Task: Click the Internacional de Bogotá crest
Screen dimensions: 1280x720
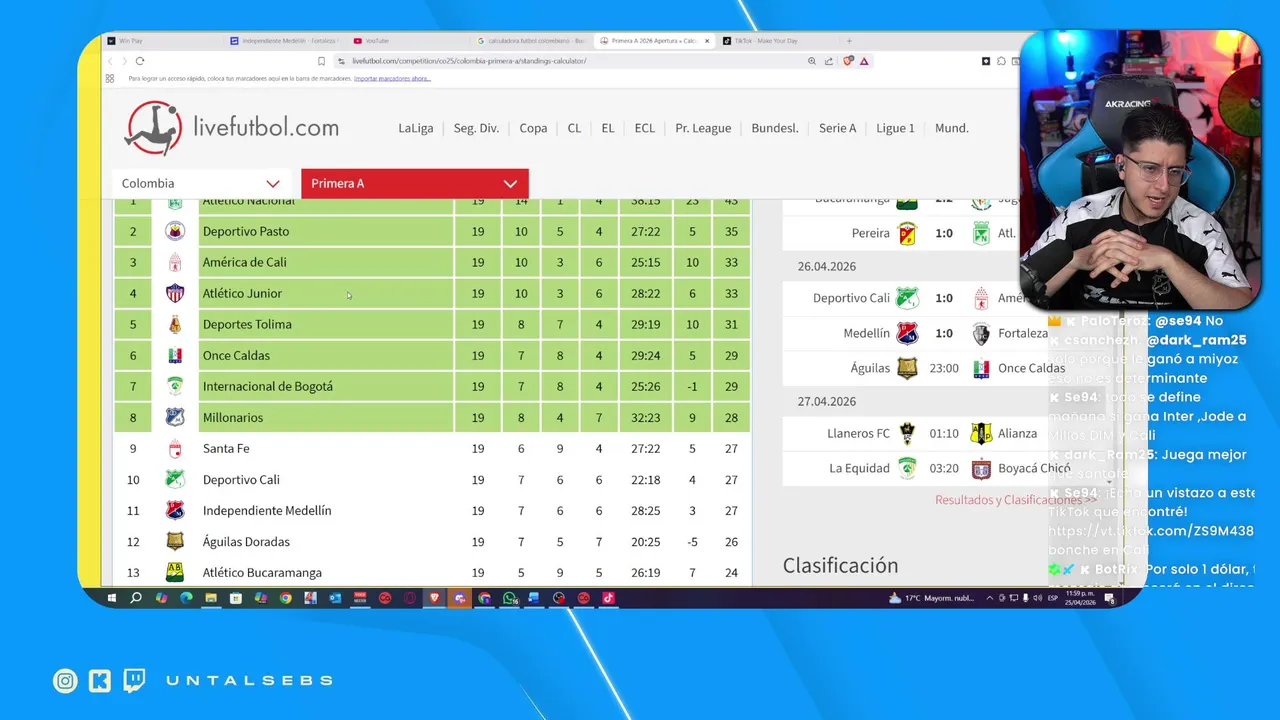Action: [x=175, y=386]
